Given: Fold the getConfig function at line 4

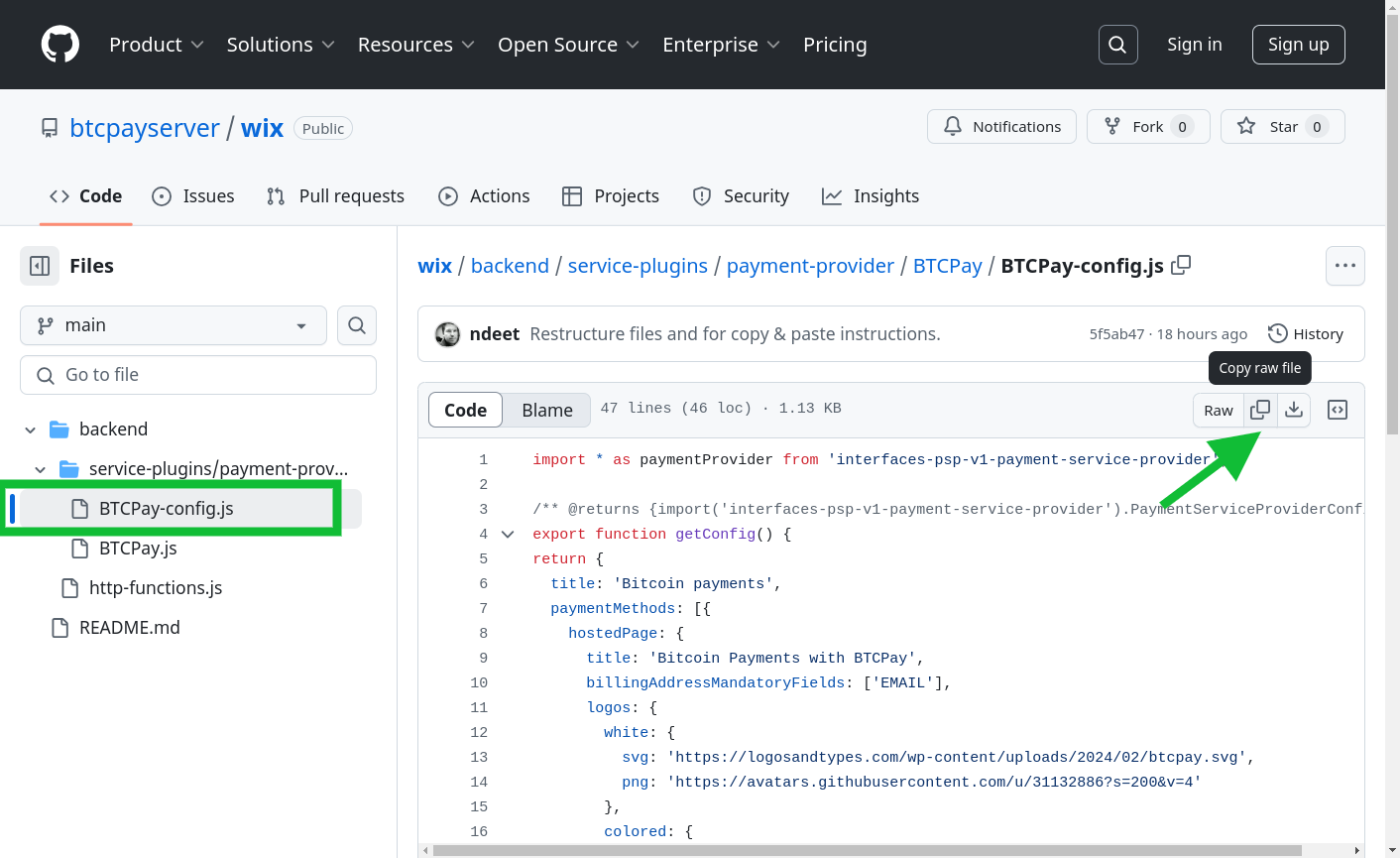Looking at the screenshot, I should (508, 534).
